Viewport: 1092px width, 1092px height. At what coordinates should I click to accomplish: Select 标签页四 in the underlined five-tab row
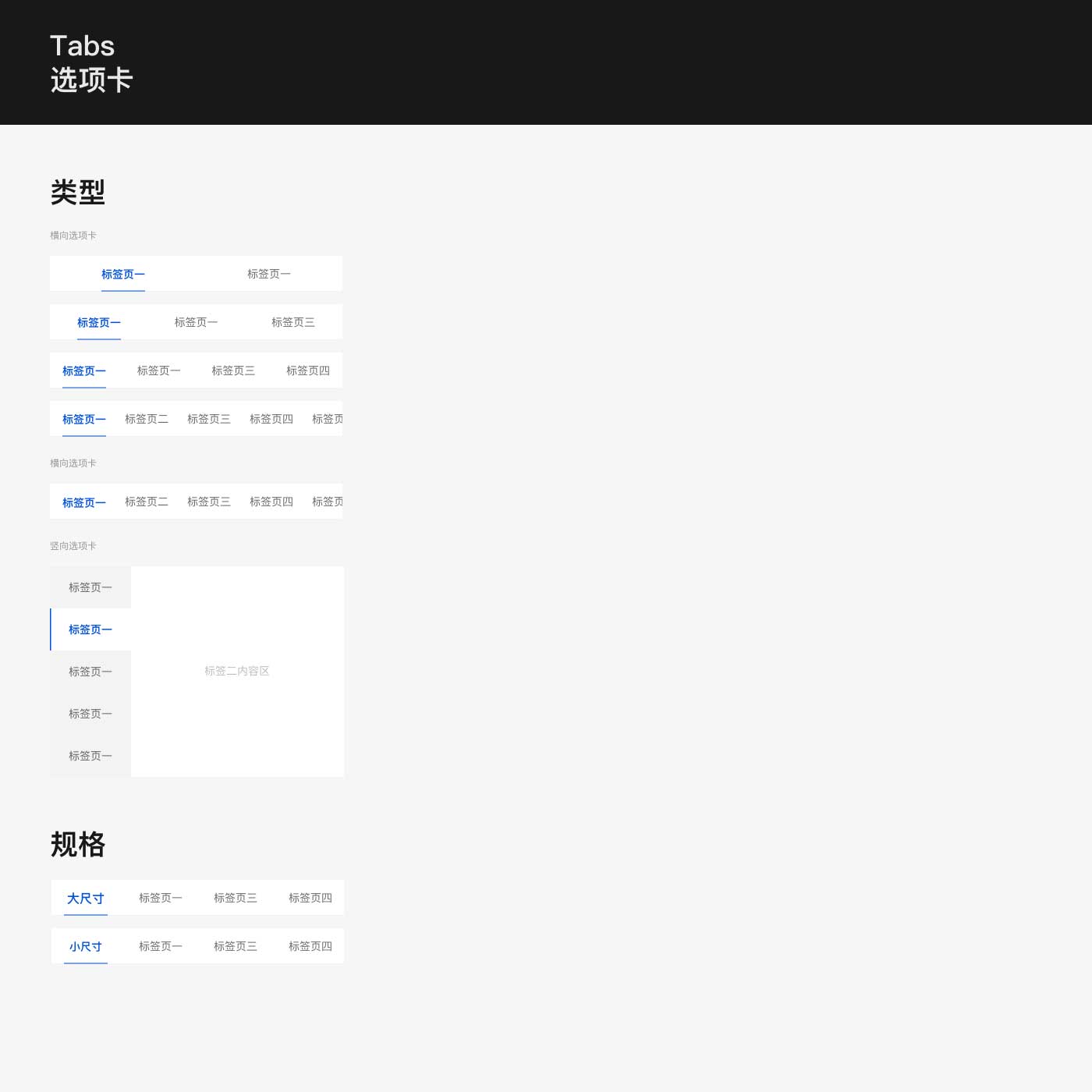pos(271,419)
